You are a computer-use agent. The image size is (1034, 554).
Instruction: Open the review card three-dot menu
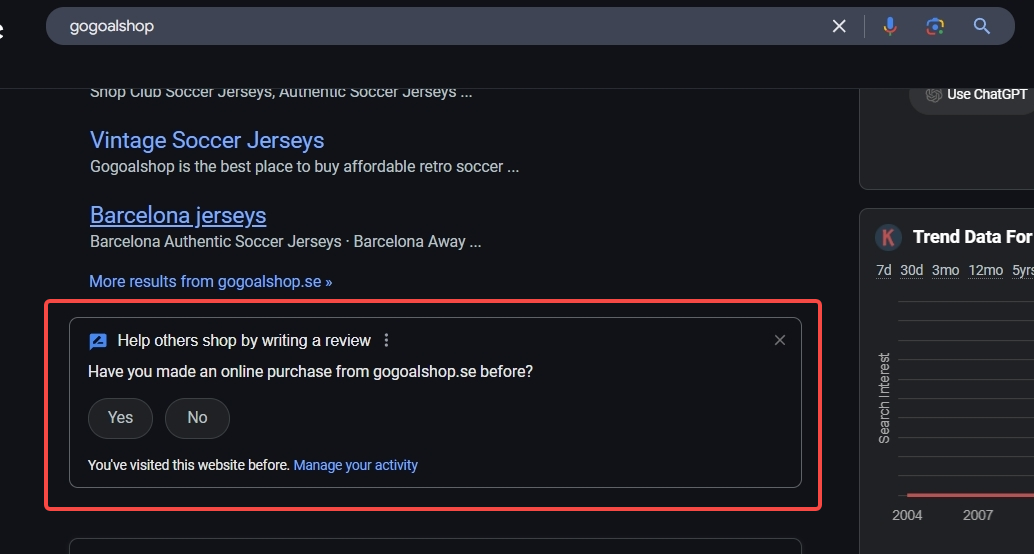coord(386,340)
